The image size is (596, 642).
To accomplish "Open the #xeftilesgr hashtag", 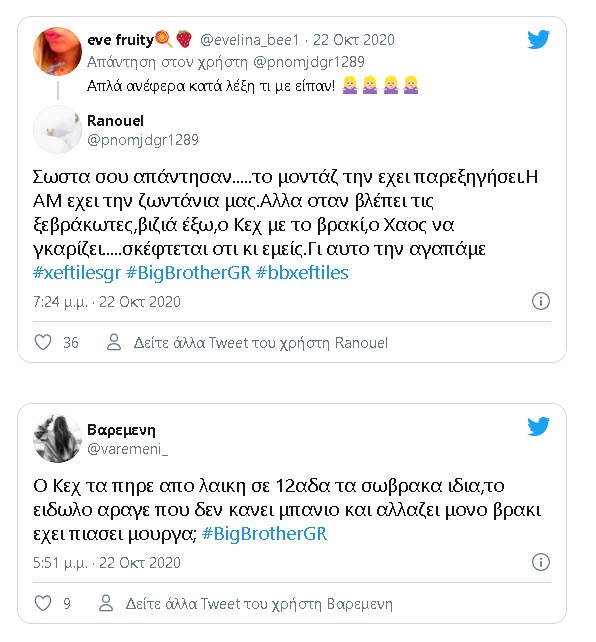I will click(77, 273).
